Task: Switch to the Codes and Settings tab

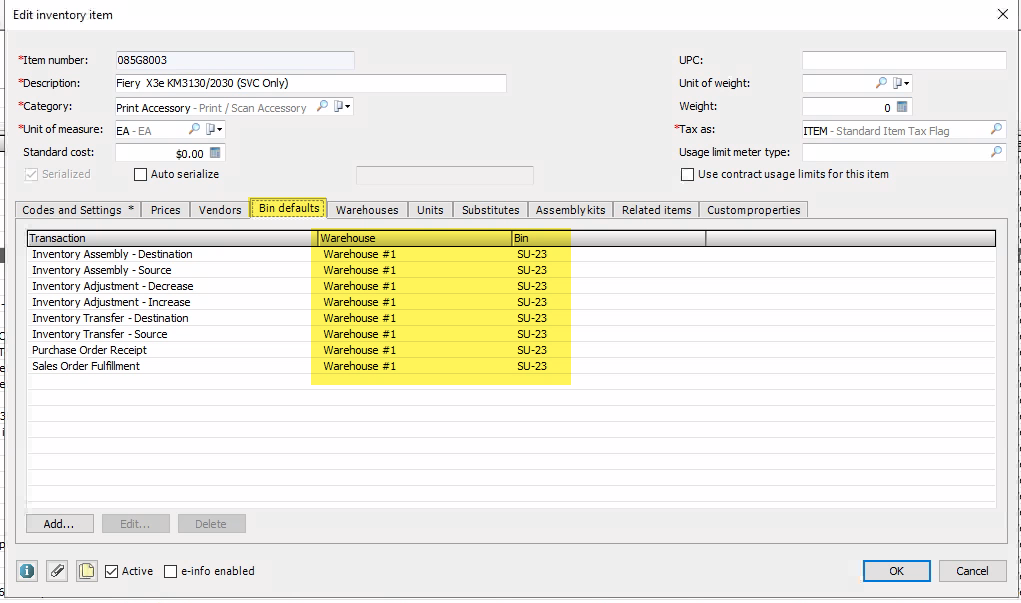Action: pyautogui.click(x=77, y=210)
